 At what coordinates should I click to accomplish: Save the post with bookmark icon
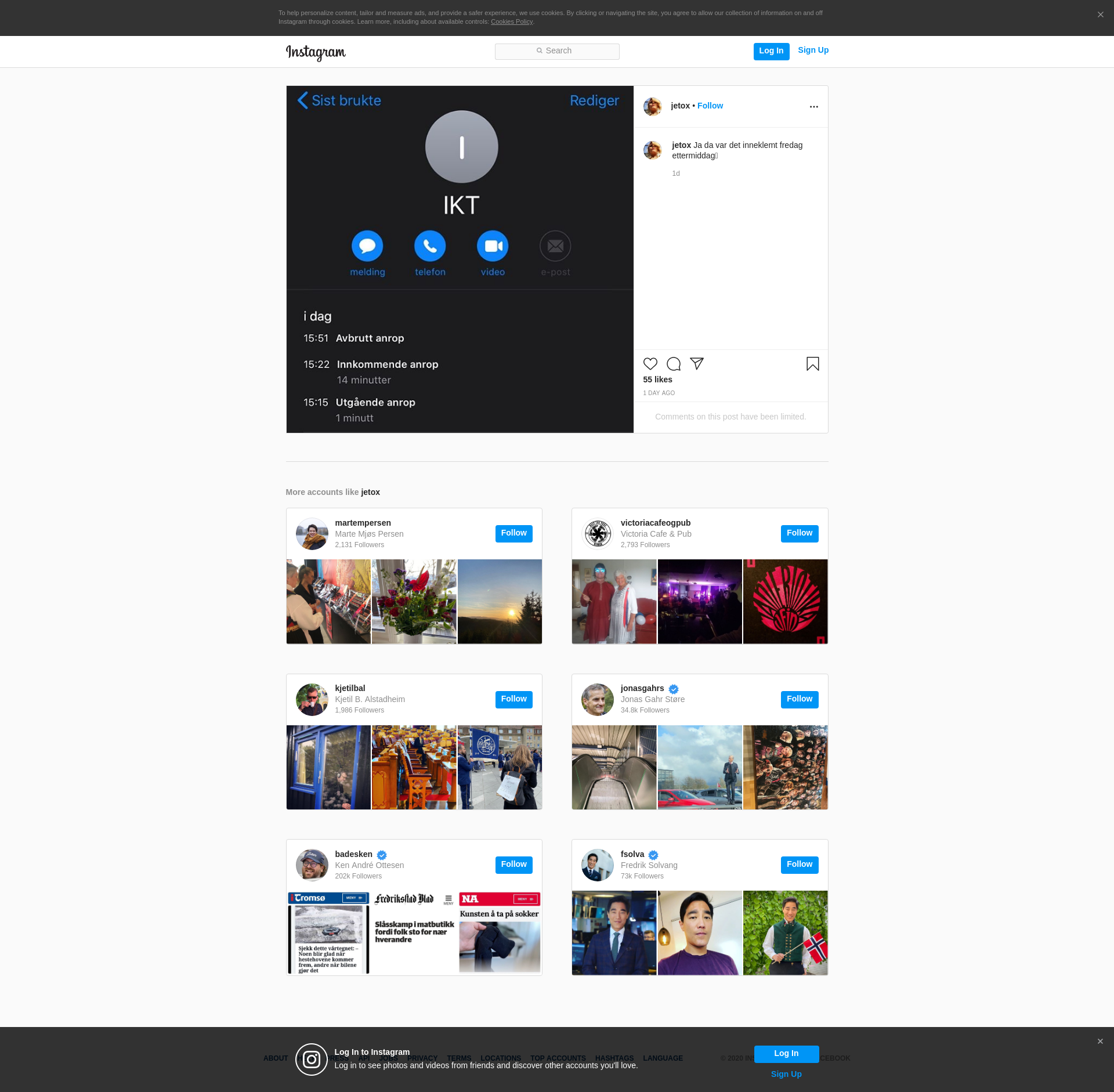point(813,364)
